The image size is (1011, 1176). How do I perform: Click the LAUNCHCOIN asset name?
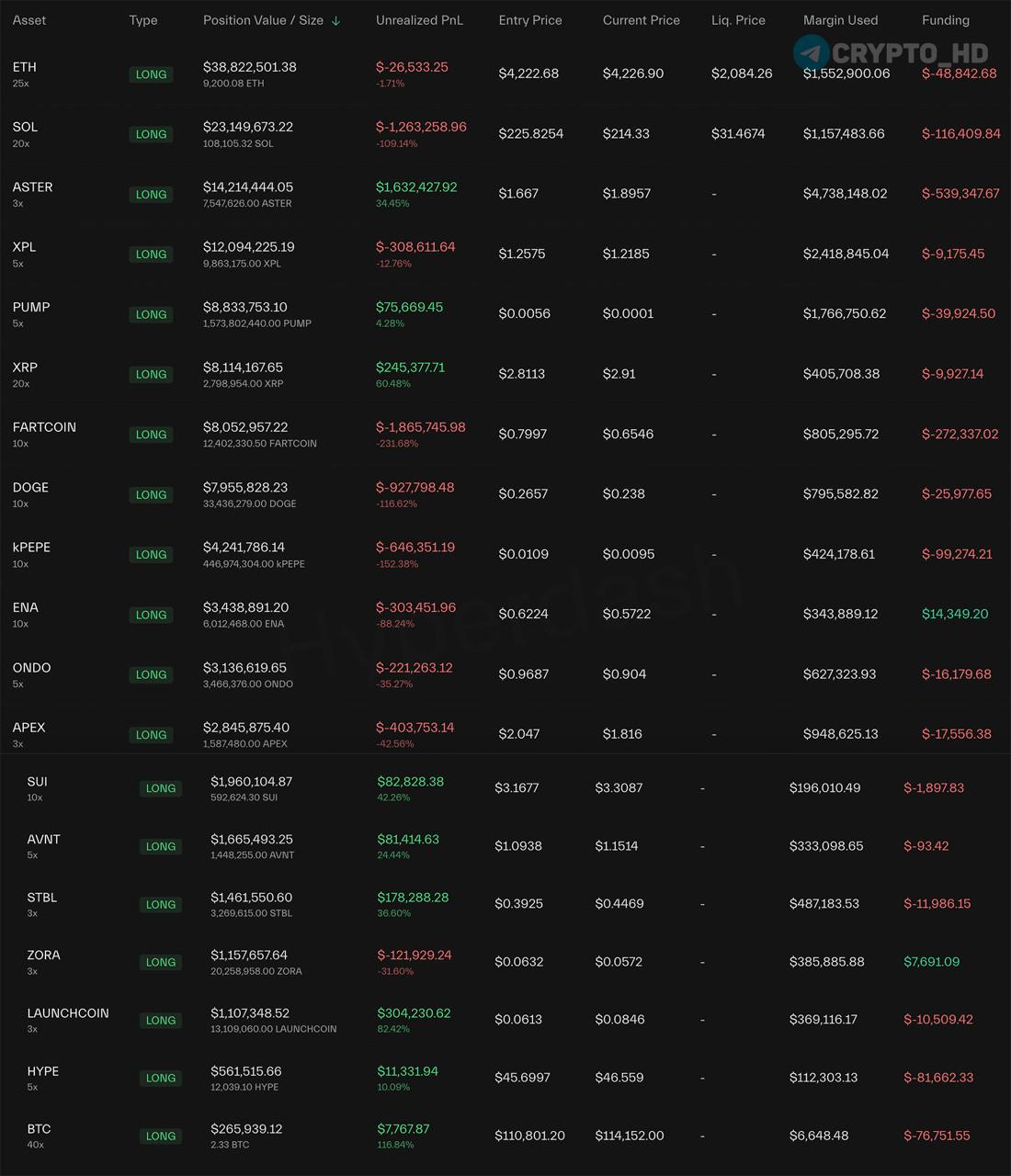coord(68,1013)
